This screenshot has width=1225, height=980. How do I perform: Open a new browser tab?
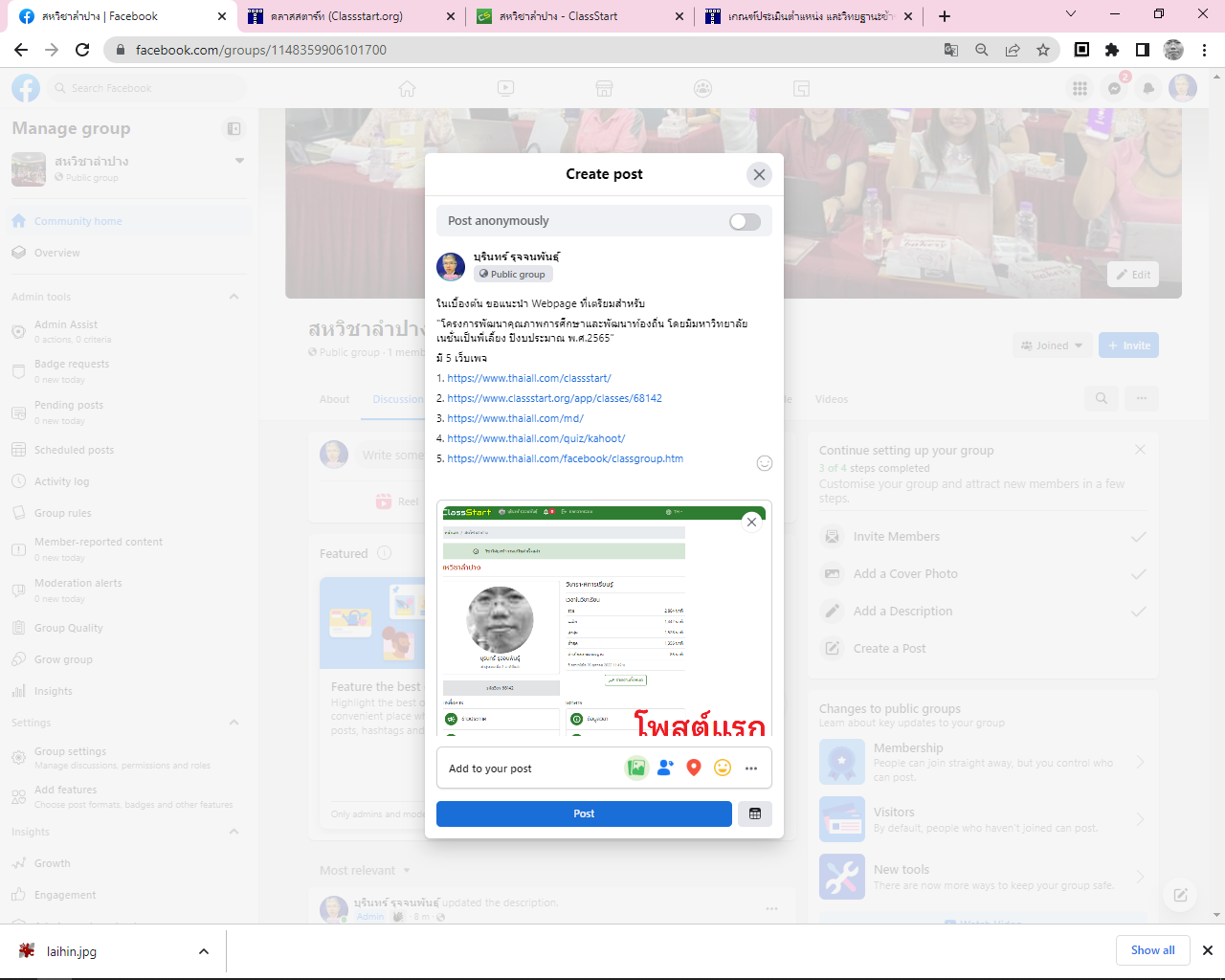tap(945, 16)
